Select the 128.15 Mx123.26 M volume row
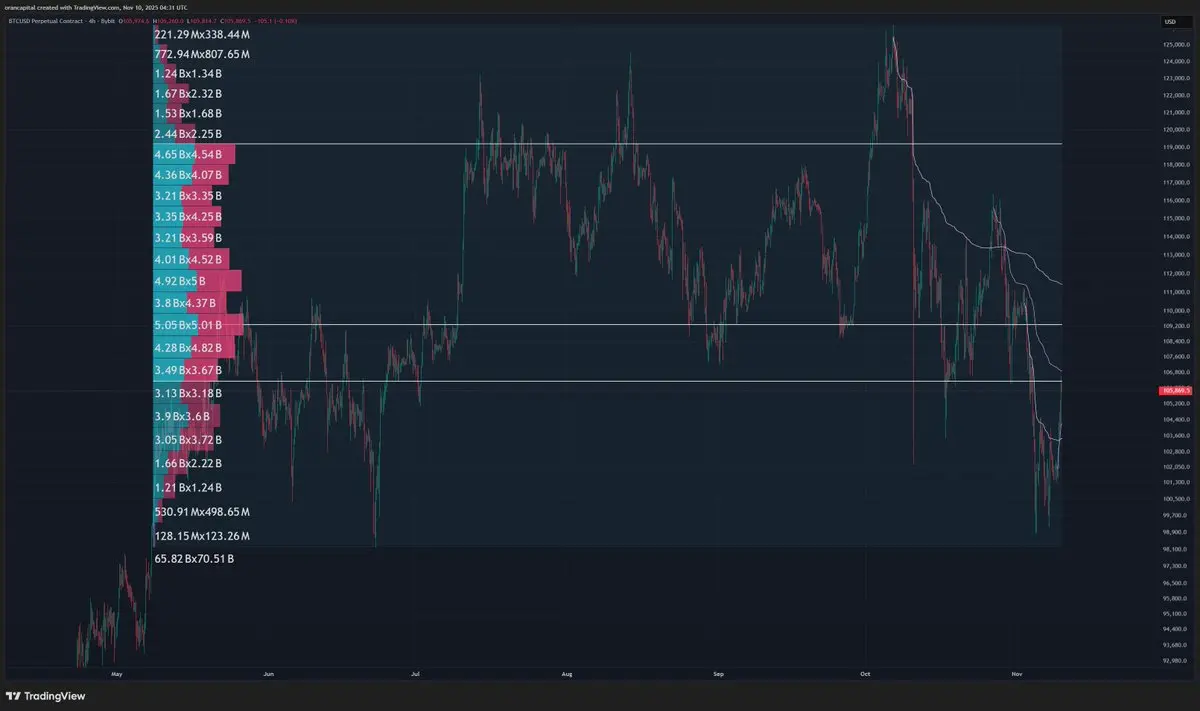1200x711 pixels. (x=202, y=536)
